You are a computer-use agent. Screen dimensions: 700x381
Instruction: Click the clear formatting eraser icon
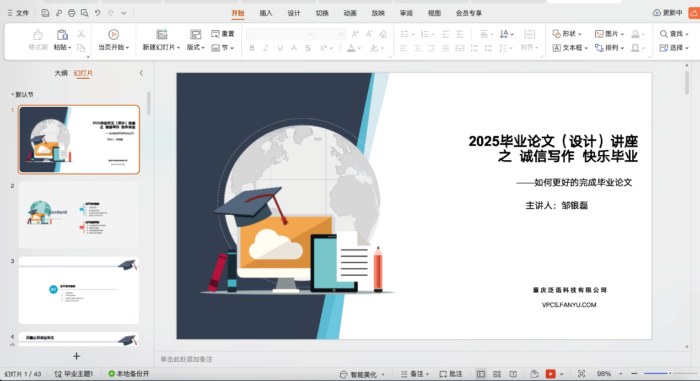[383, 34]
